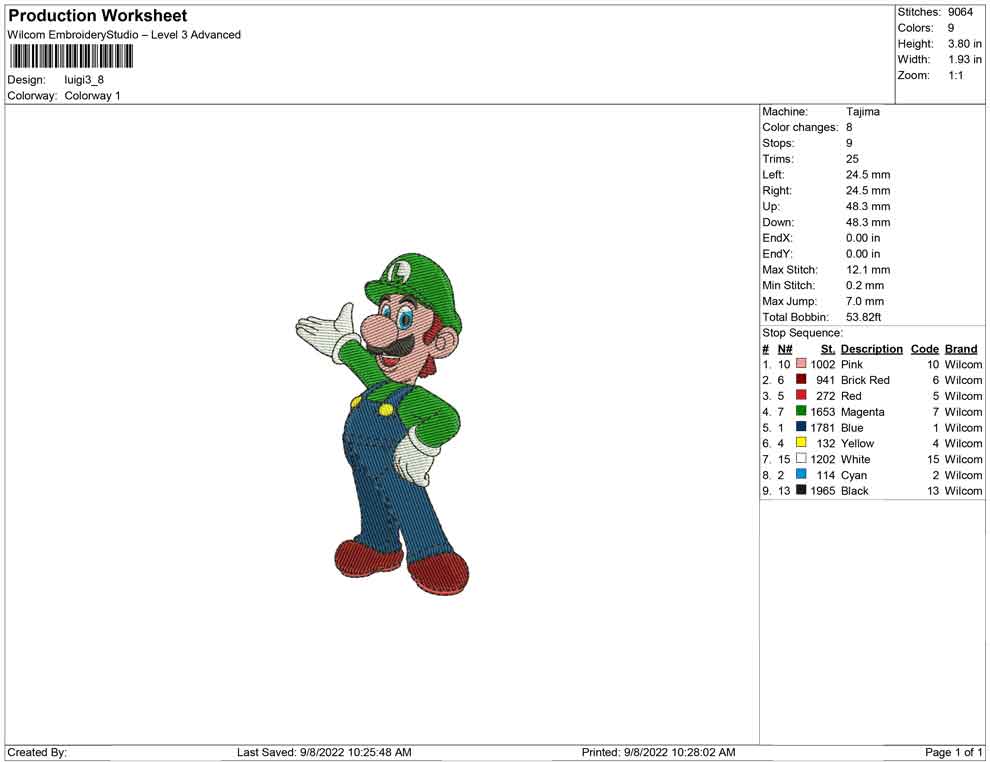
Task: Click the 'Code' column header
Action: (924, 349)
